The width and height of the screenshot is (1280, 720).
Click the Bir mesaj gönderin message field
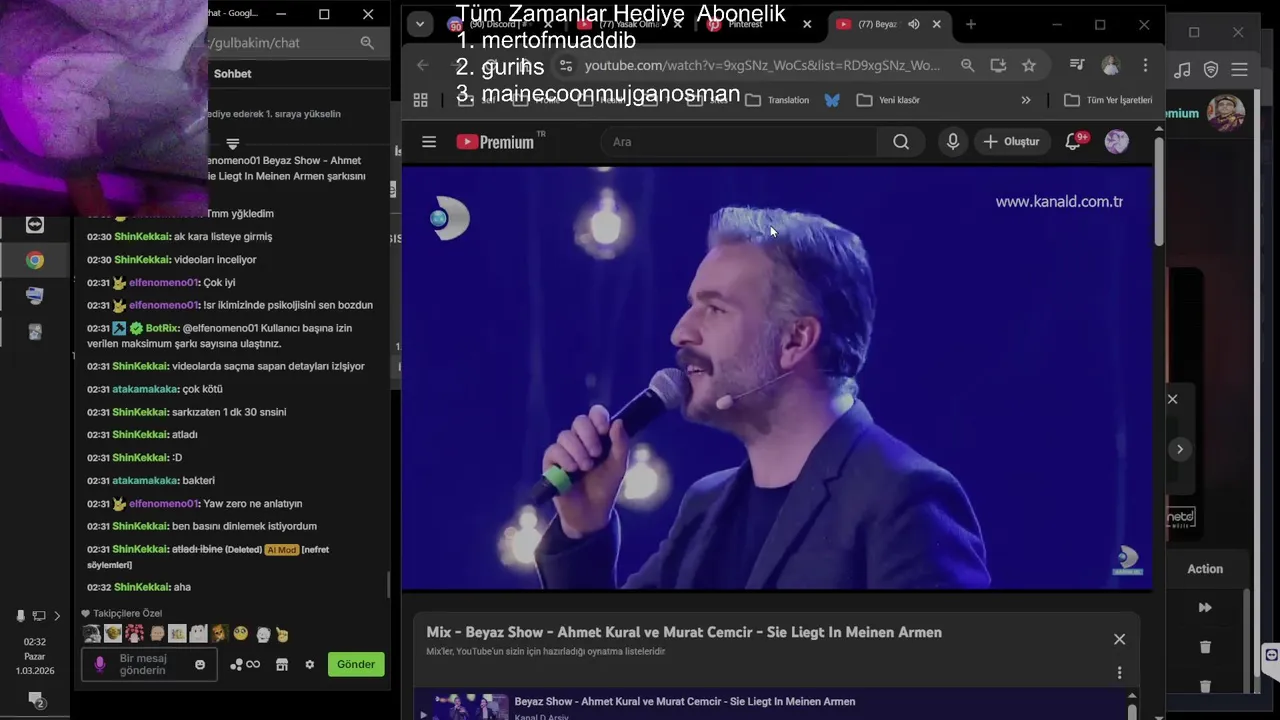(148, 664)
